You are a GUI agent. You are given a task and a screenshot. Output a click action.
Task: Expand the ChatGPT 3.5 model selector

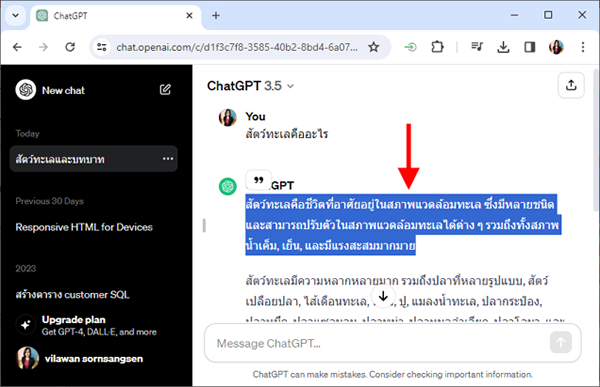point(251,86)
